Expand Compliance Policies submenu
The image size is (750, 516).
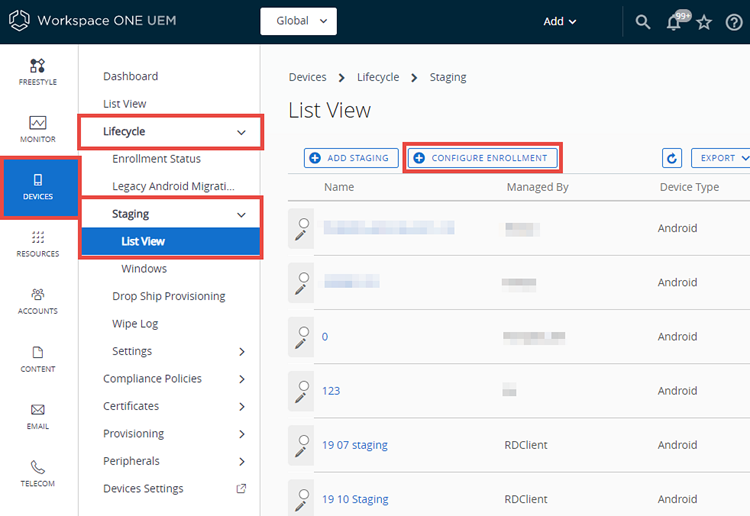tap(242, 379)
